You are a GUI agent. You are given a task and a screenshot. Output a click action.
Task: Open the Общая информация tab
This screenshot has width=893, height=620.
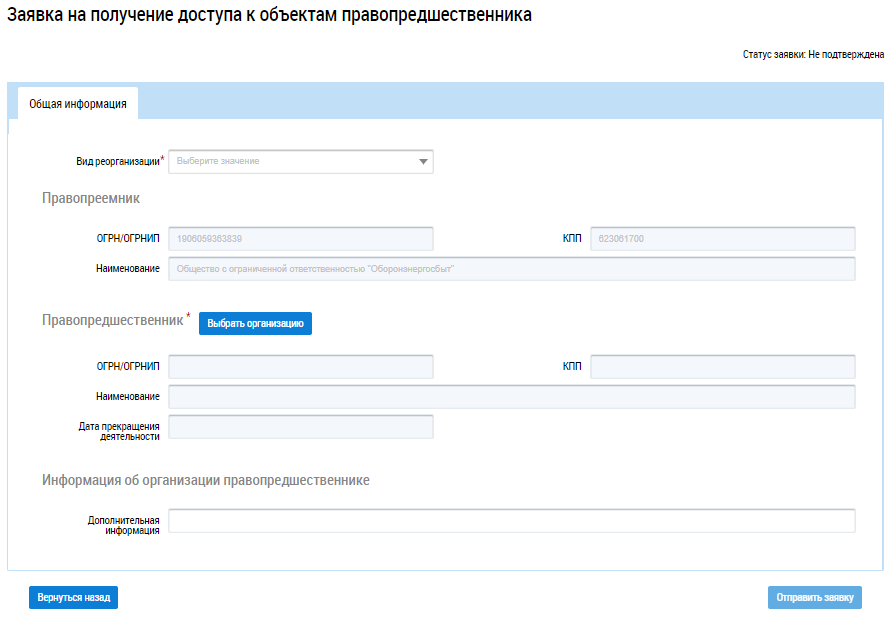[78, 103]
